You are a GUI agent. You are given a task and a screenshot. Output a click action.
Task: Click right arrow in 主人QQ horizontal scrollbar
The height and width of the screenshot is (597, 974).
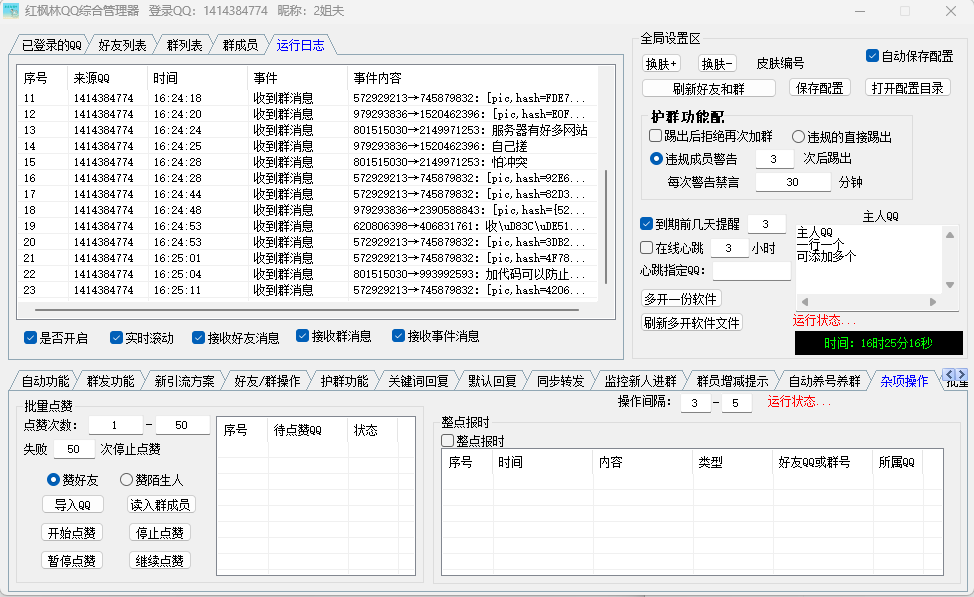click(x=933, y=301)
